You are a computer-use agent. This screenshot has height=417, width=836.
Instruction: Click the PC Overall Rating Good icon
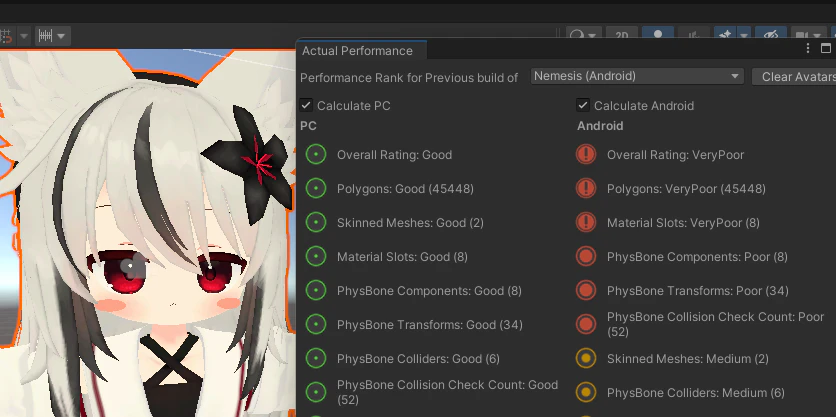point(316,155)
